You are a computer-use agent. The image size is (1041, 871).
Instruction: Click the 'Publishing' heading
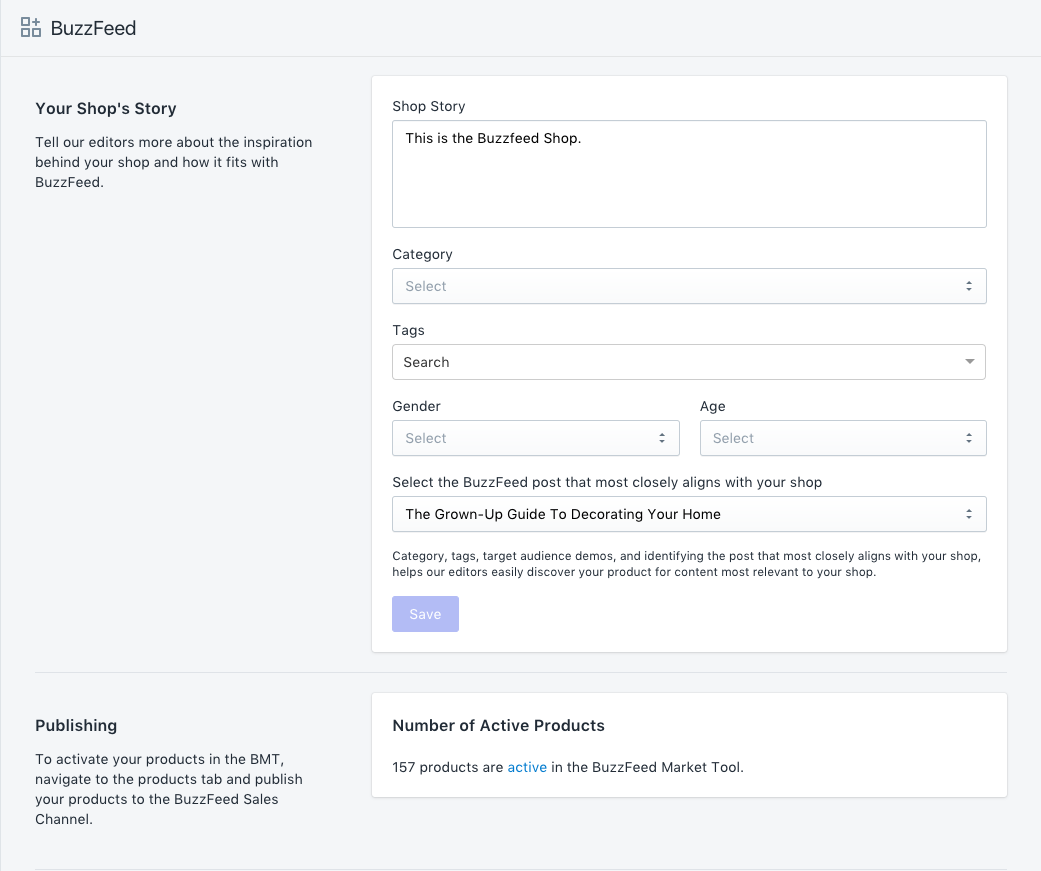point(76,726)
